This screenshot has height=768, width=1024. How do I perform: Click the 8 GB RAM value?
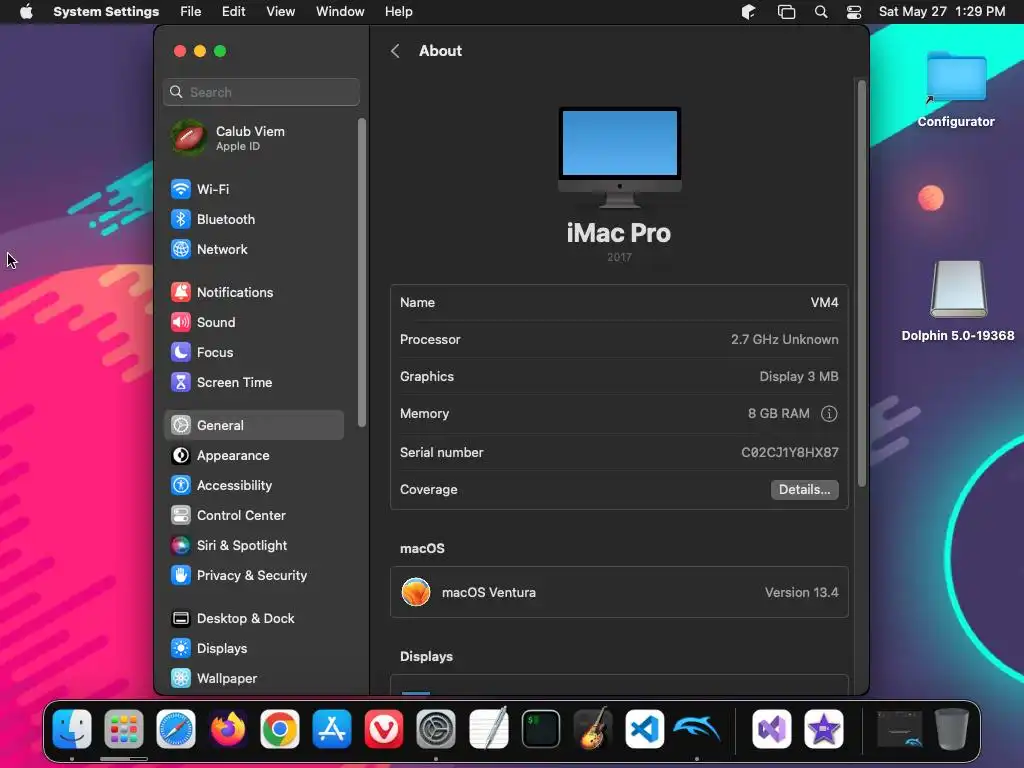coord(778,413)
